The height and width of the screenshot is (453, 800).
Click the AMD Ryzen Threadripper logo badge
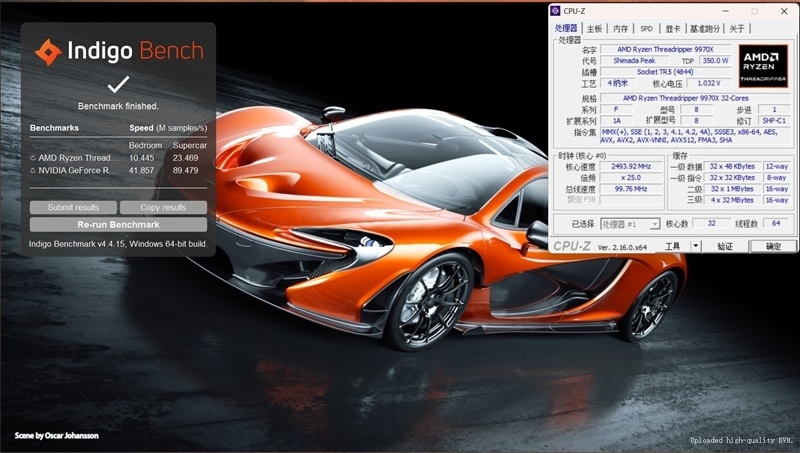pyautogui.click(x=763, y=66)
